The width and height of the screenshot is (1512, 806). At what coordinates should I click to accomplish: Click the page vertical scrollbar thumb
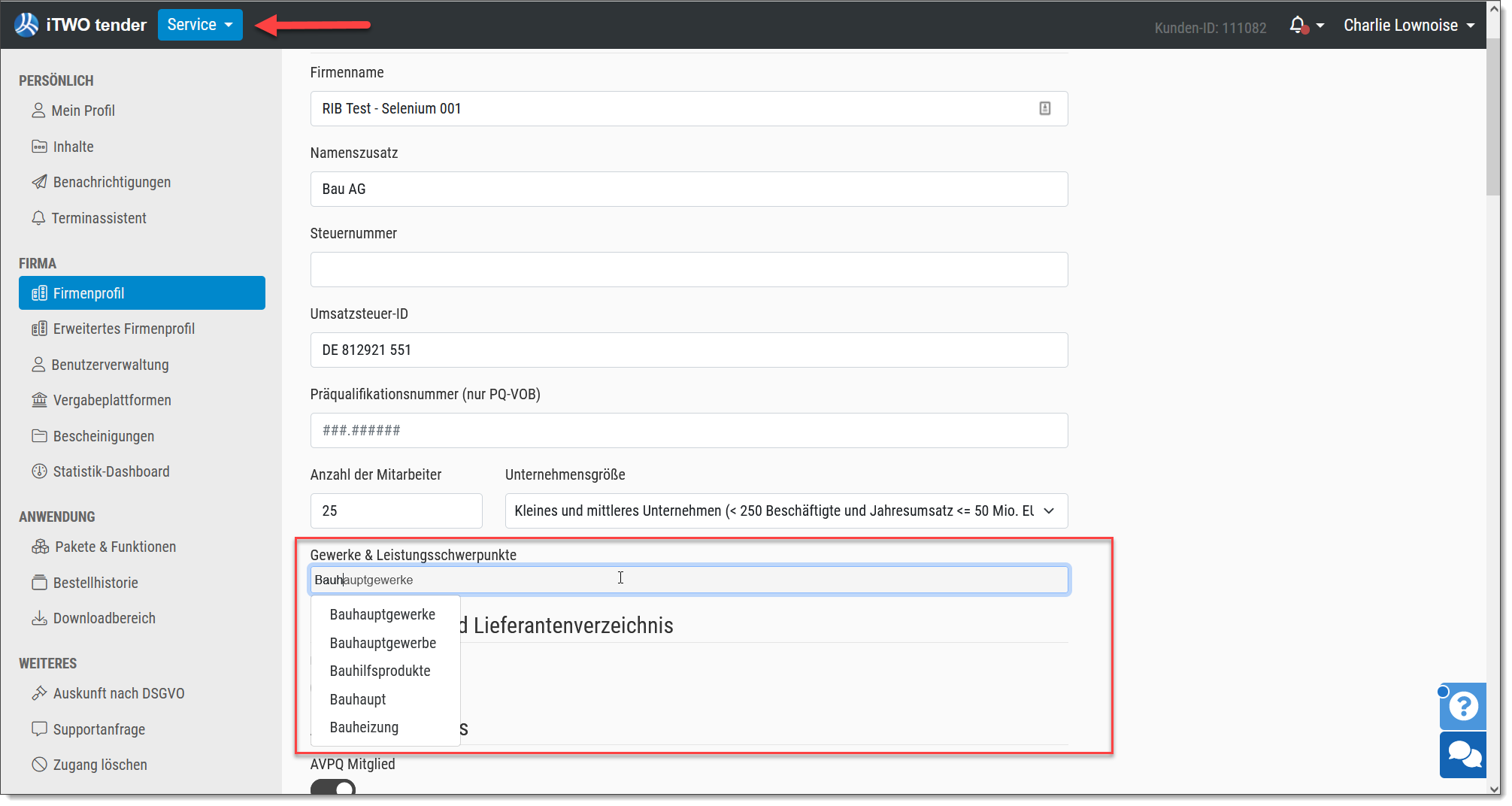point(1493,117)
